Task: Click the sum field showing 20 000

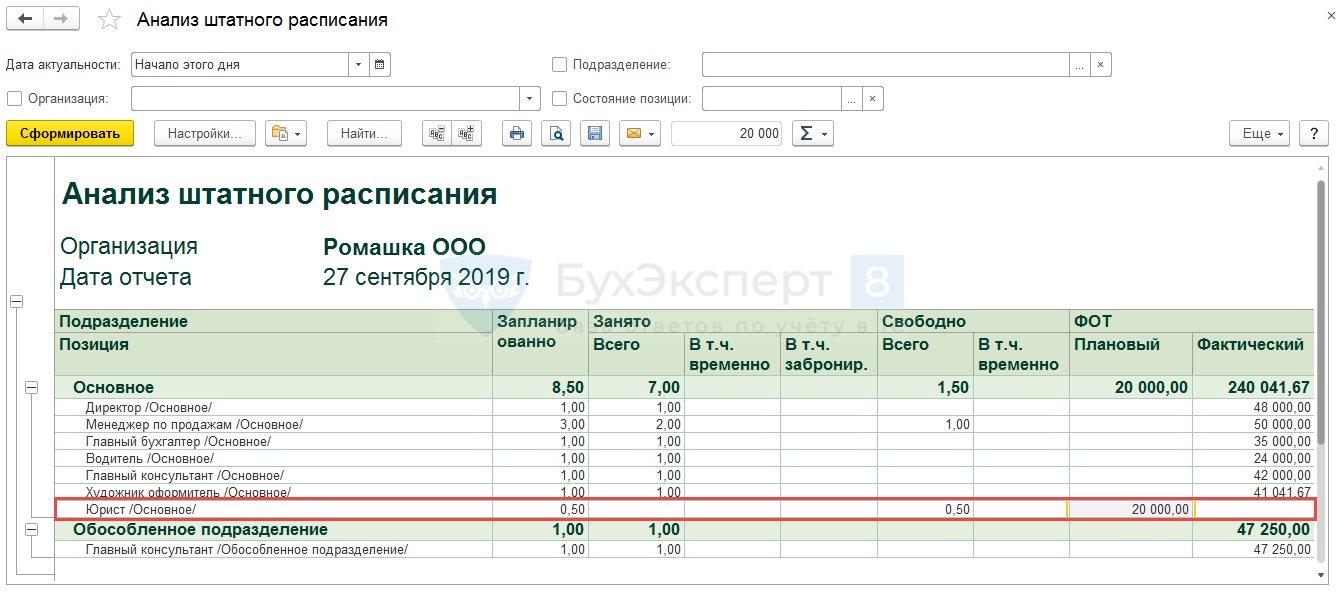Action: click(x=727, y=134)
